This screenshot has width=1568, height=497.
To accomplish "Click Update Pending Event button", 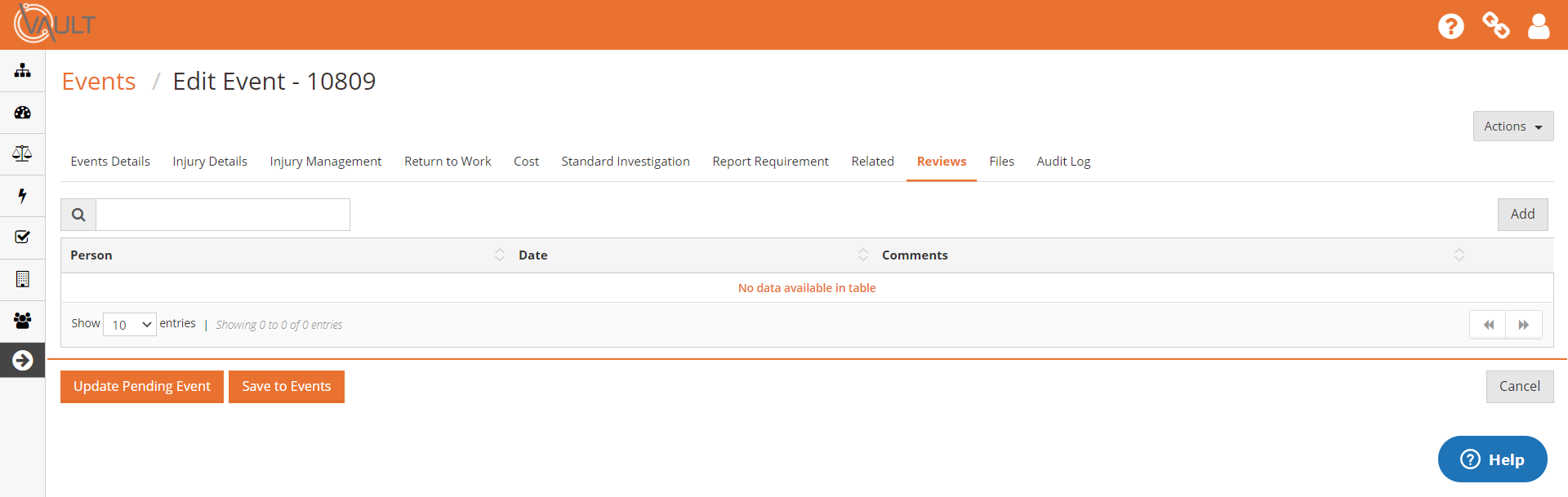I will pos(142,387).
